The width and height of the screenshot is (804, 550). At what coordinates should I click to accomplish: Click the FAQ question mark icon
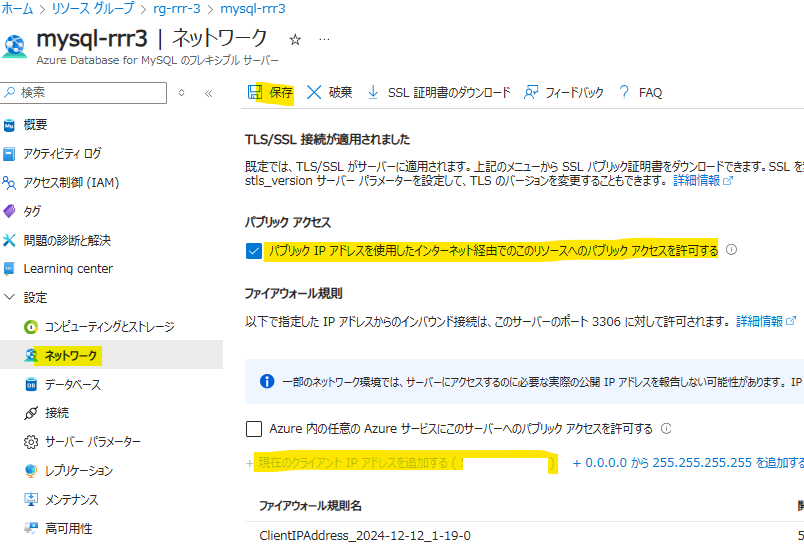[624, 92]
